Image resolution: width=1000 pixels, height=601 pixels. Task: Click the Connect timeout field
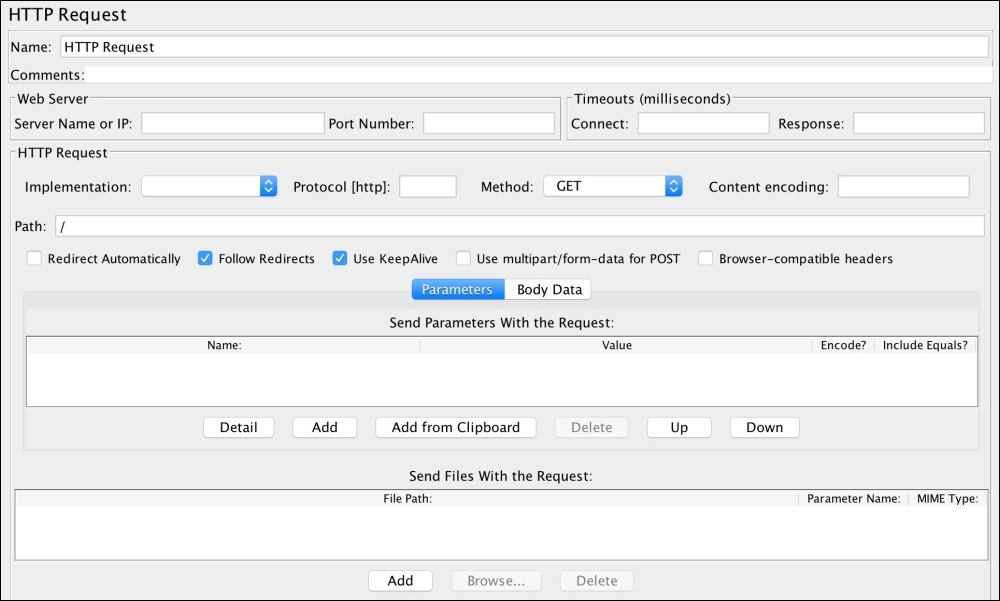(x=702, y=122)
